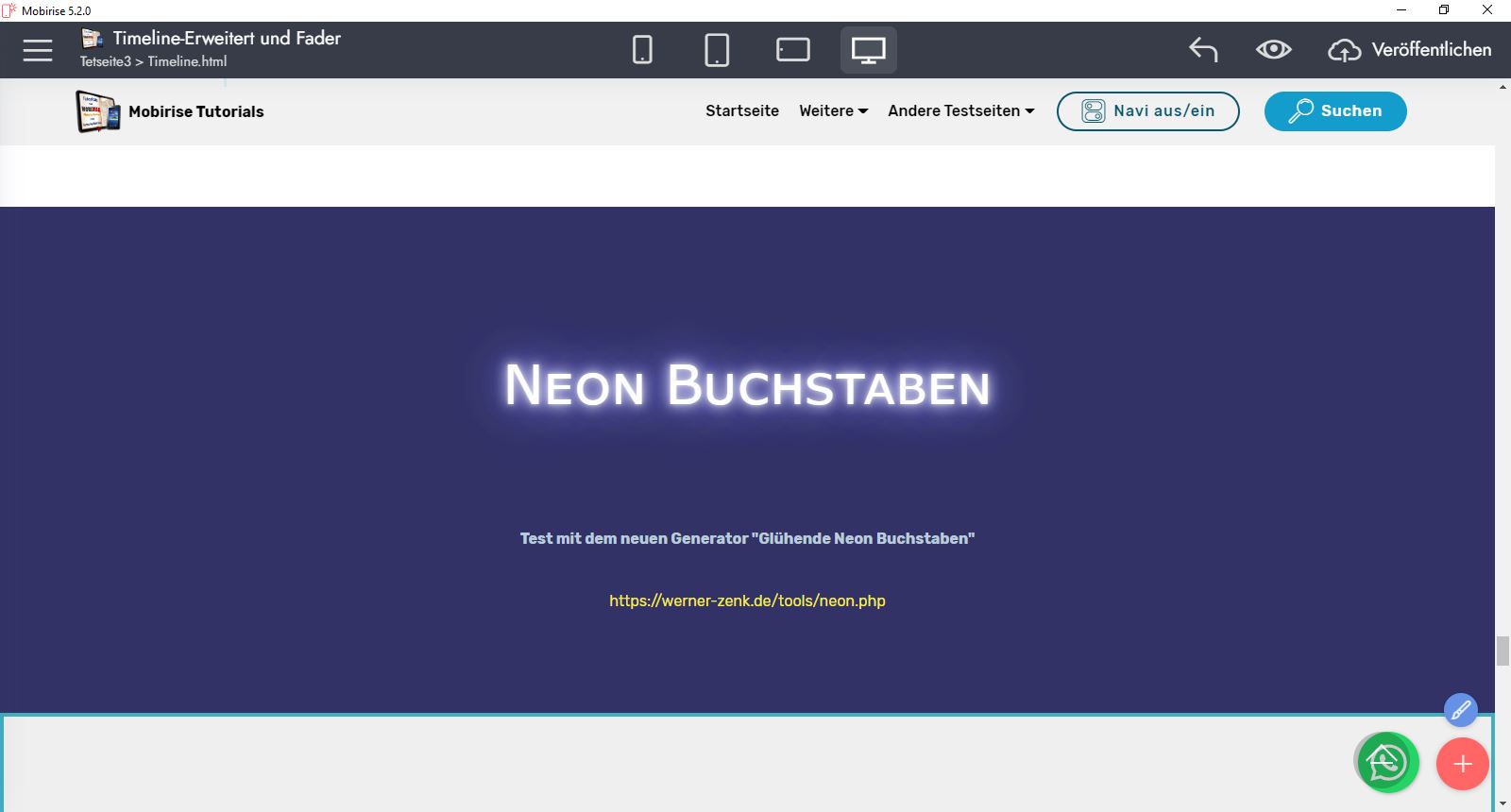Image resolution: width=1511 pixels, height=812 pixels.
Task: Click Veröffentlichen publish button
Action: pyautogui.click(x=1410, y=50)
